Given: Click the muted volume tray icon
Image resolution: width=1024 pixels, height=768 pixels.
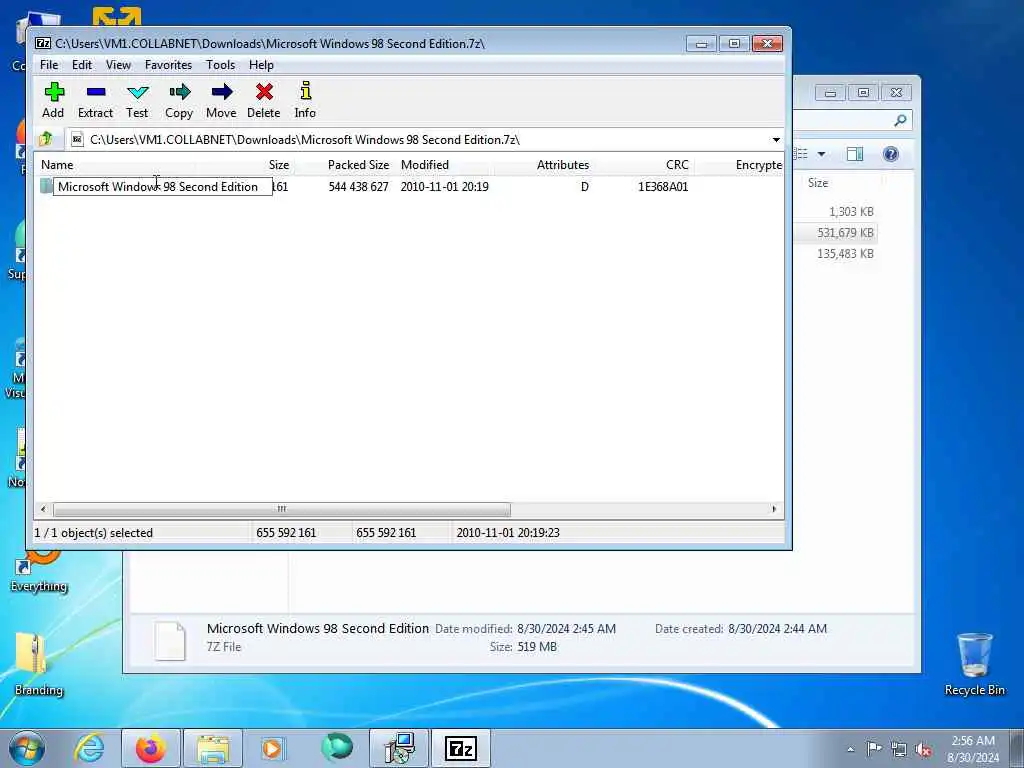Looking at the screenshot, I should 923,749.
